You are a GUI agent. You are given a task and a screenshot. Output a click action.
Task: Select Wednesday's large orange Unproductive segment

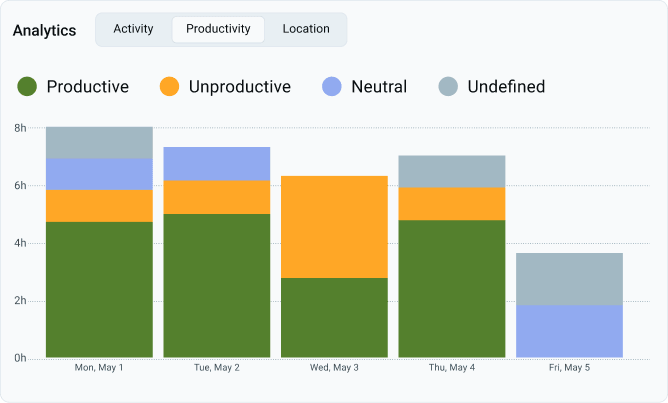(x=334, y=227)
